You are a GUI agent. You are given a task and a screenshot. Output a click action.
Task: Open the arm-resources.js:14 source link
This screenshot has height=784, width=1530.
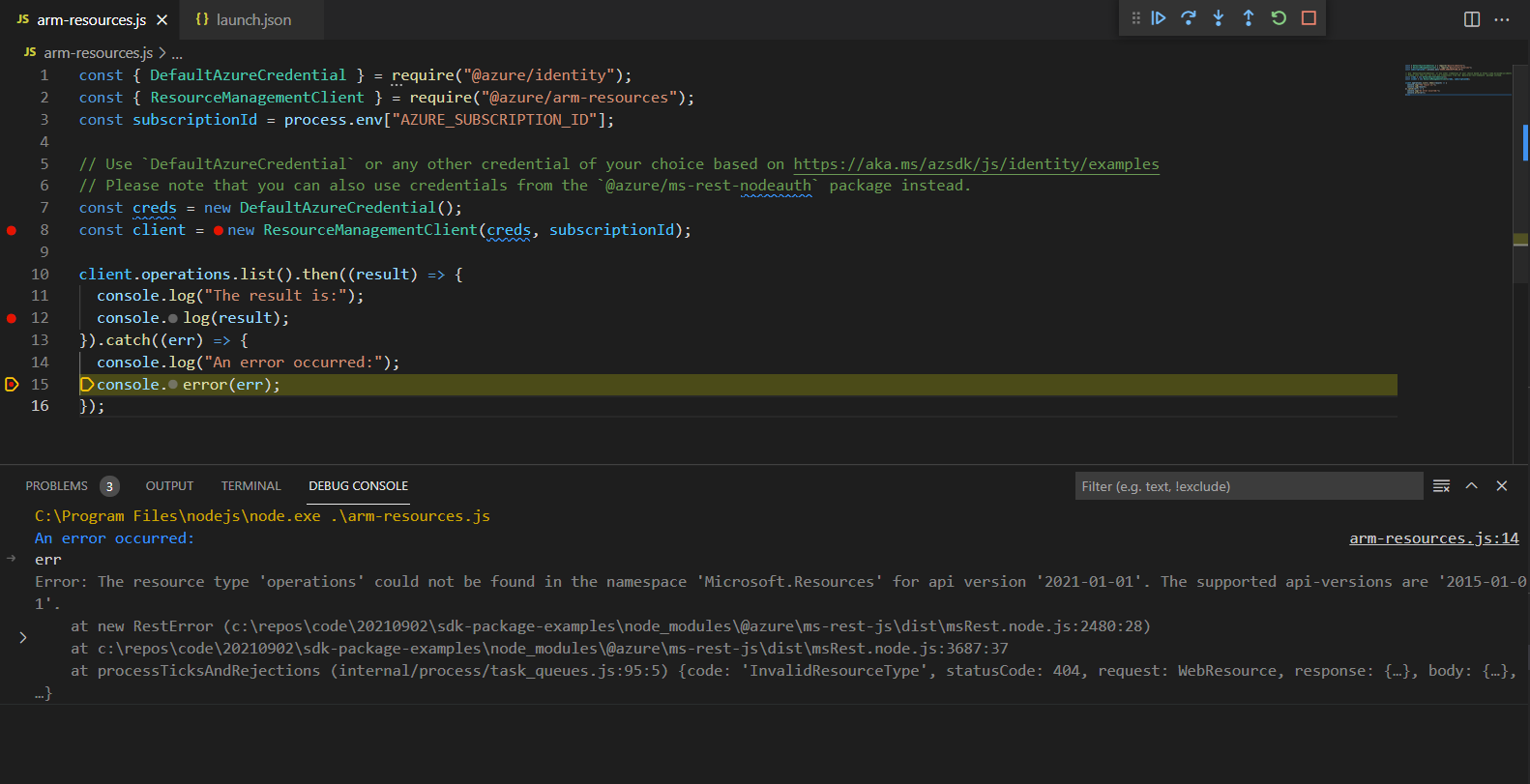click(1434, 538)
